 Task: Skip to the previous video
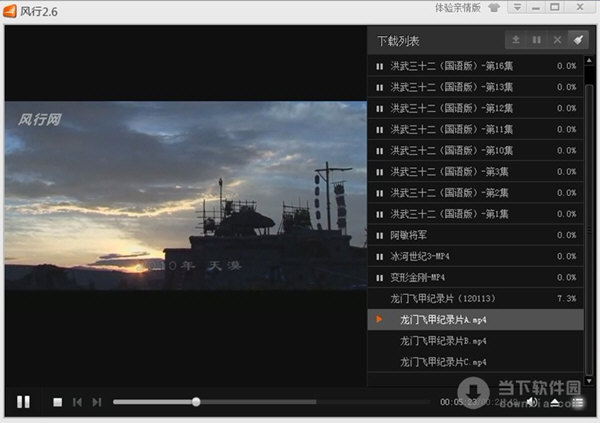(x=77, y=402)
